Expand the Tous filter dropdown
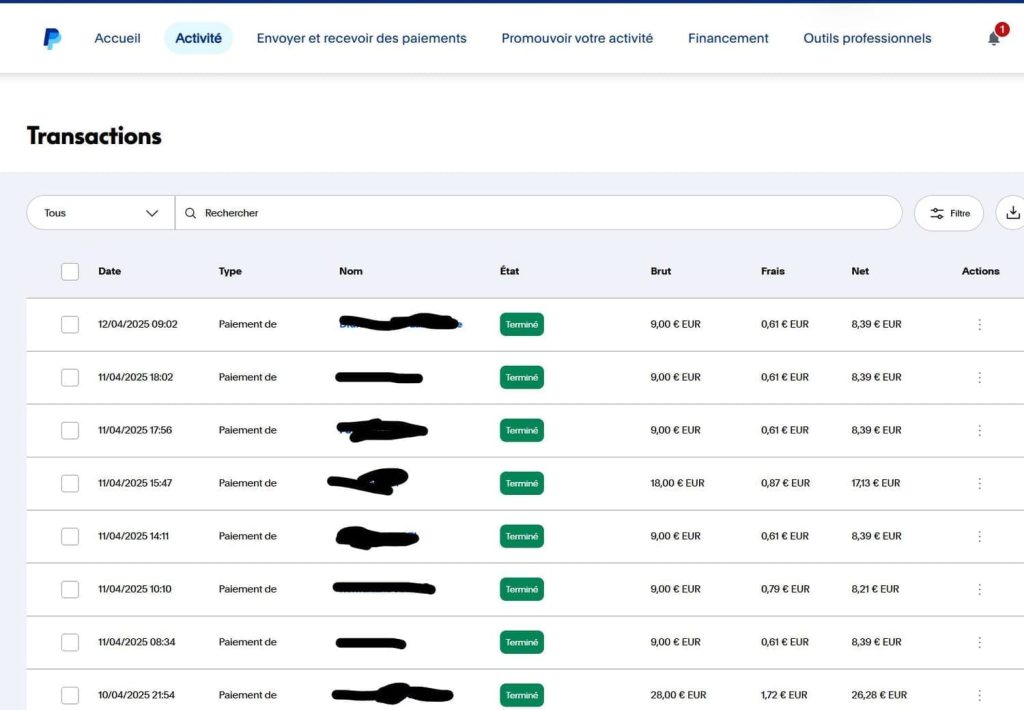1024x710 pixels. click(x=101, y=213)
